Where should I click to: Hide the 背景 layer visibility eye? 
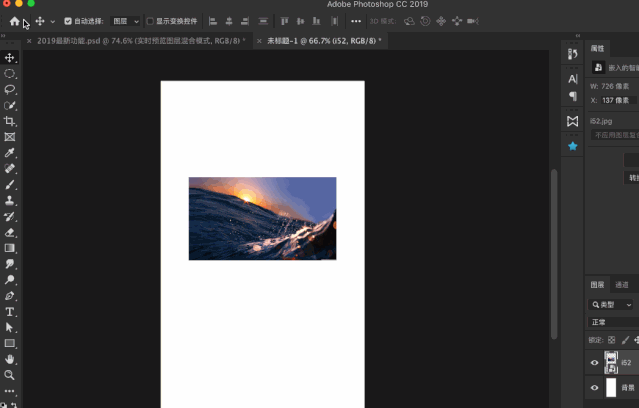pos(595,388)
